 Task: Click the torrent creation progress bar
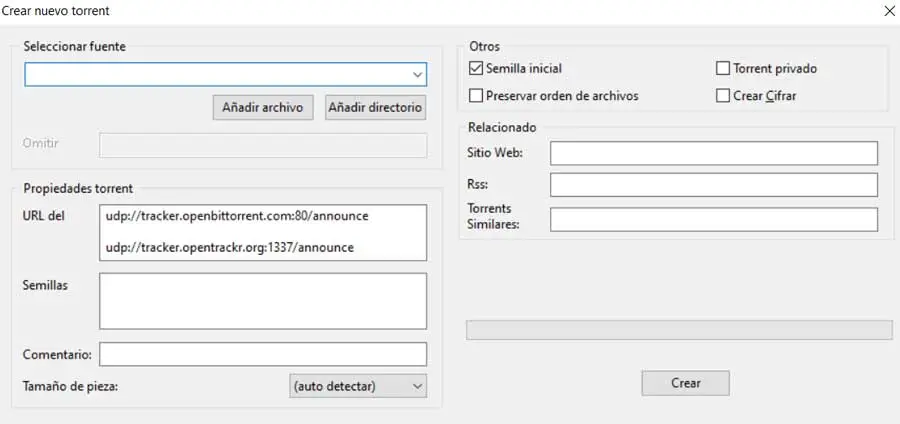click(x=679, y=330)
